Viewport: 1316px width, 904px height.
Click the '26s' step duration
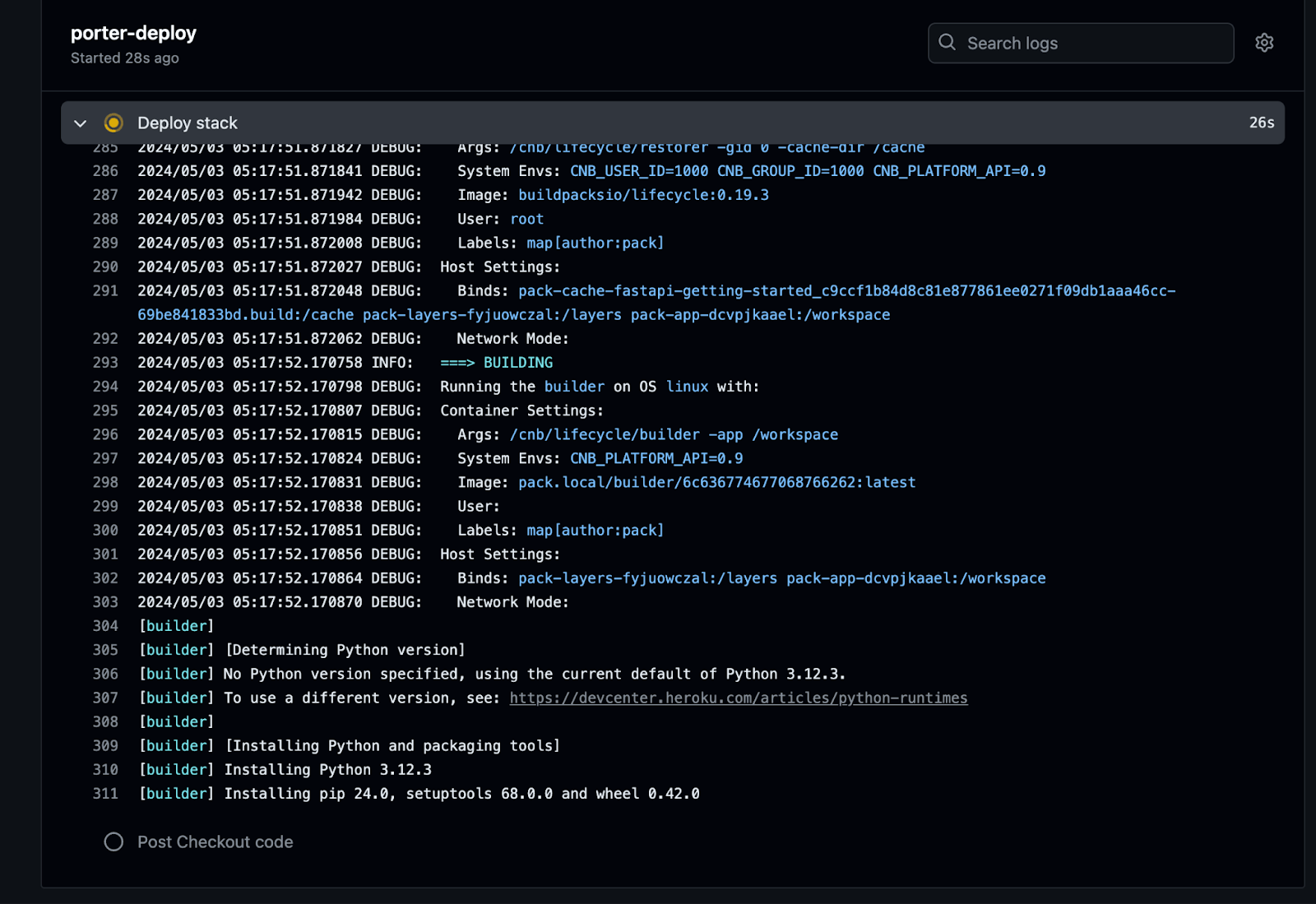click(x=1262, y=123)
